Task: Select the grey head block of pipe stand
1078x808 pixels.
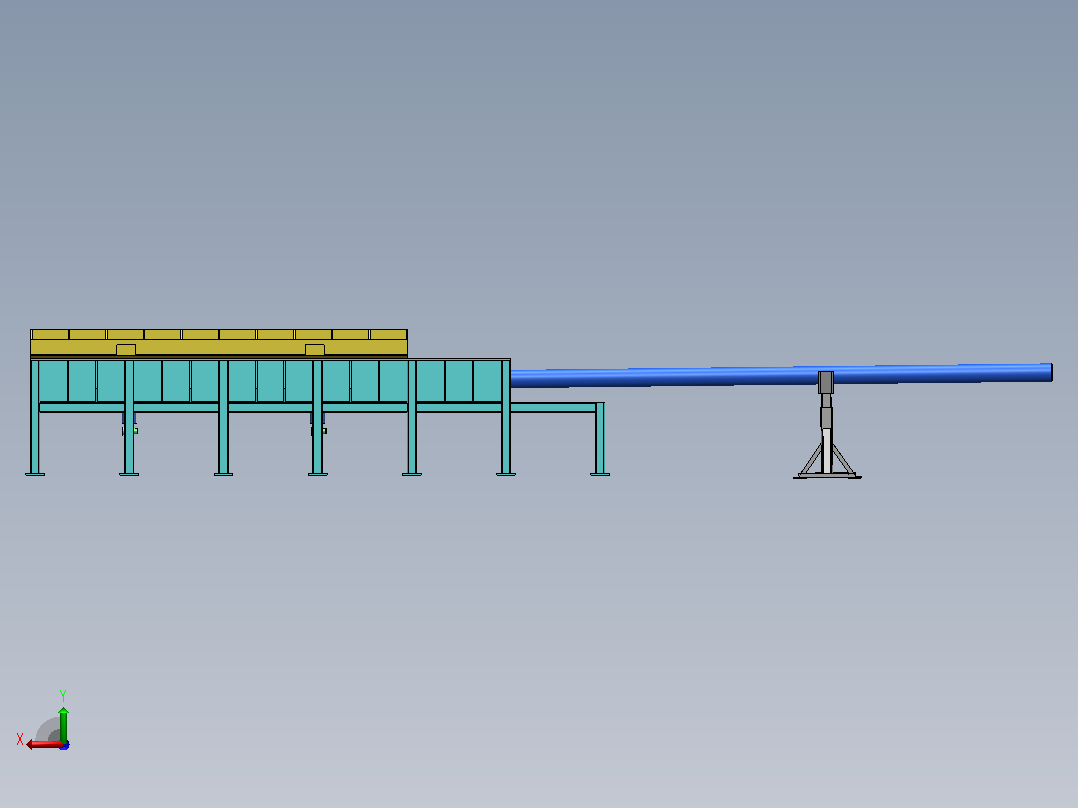Action: click(826, 382)
